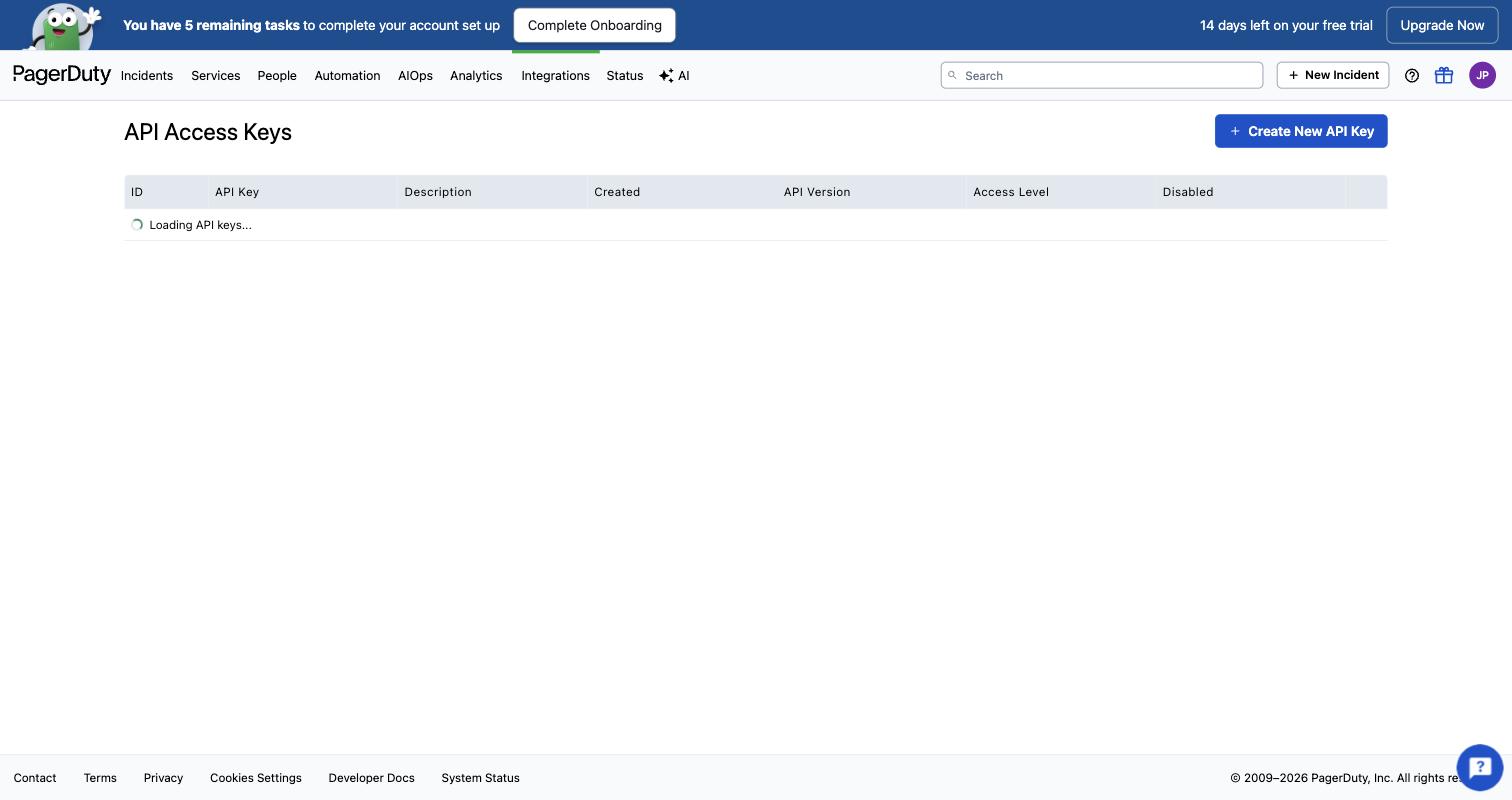The height and width of the screenshot is (800, 1512).
Task: Open the Privacy footer link
Action: point(163,778)
